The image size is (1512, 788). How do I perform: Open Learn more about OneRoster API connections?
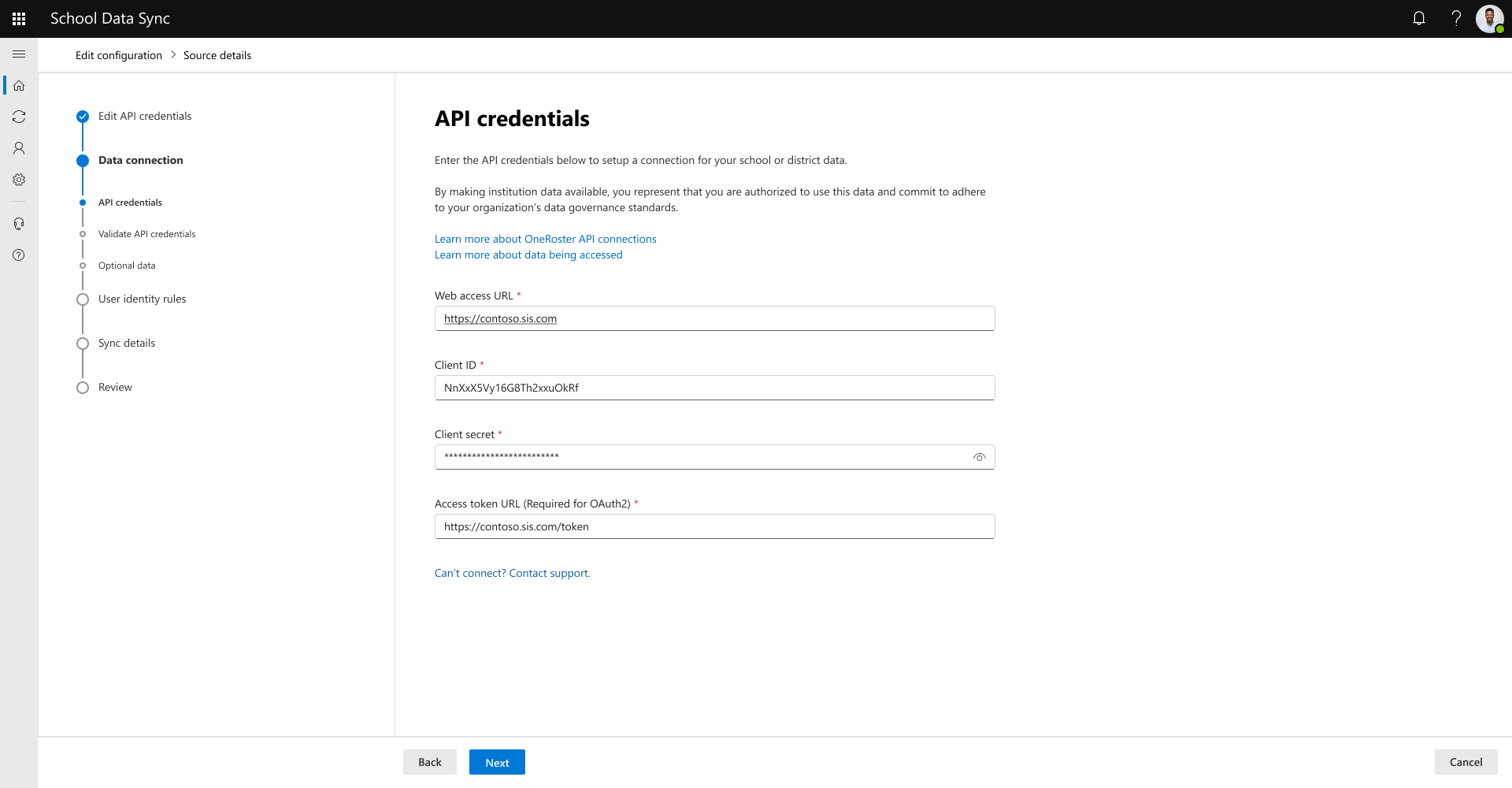click(x=546, y=239)
